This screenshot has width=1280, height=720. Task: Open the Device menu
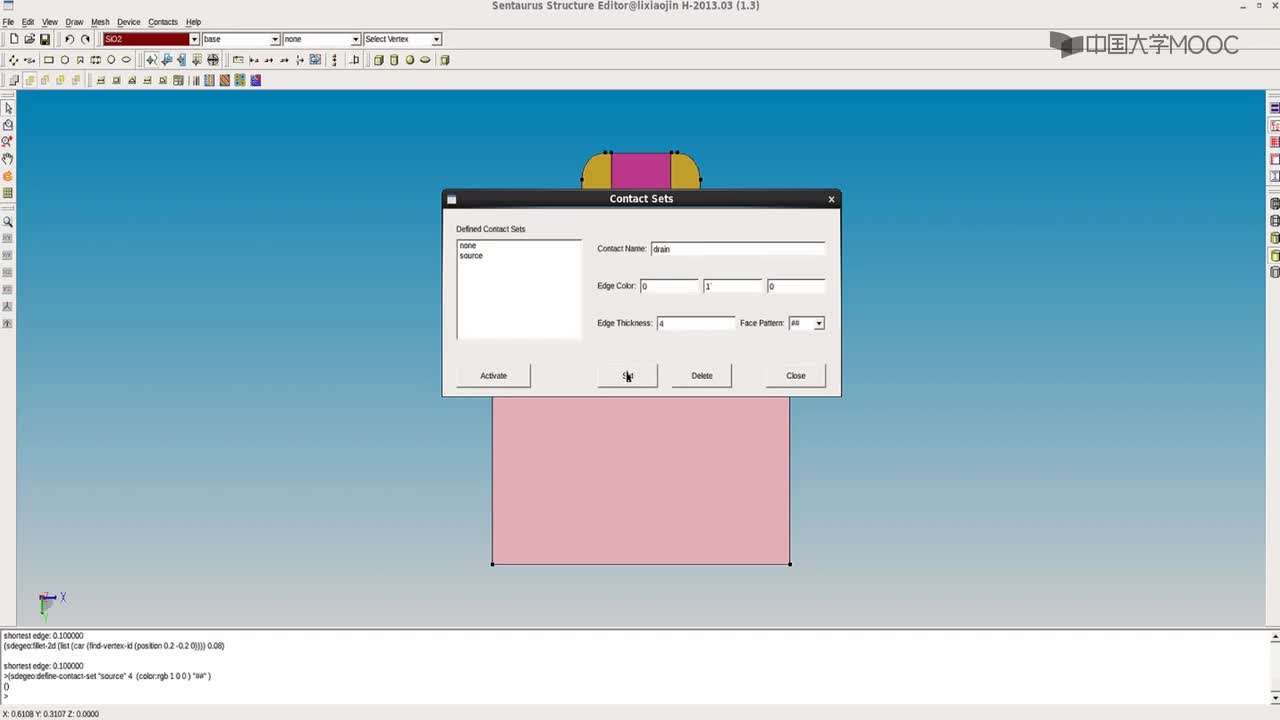click(129, 22)
